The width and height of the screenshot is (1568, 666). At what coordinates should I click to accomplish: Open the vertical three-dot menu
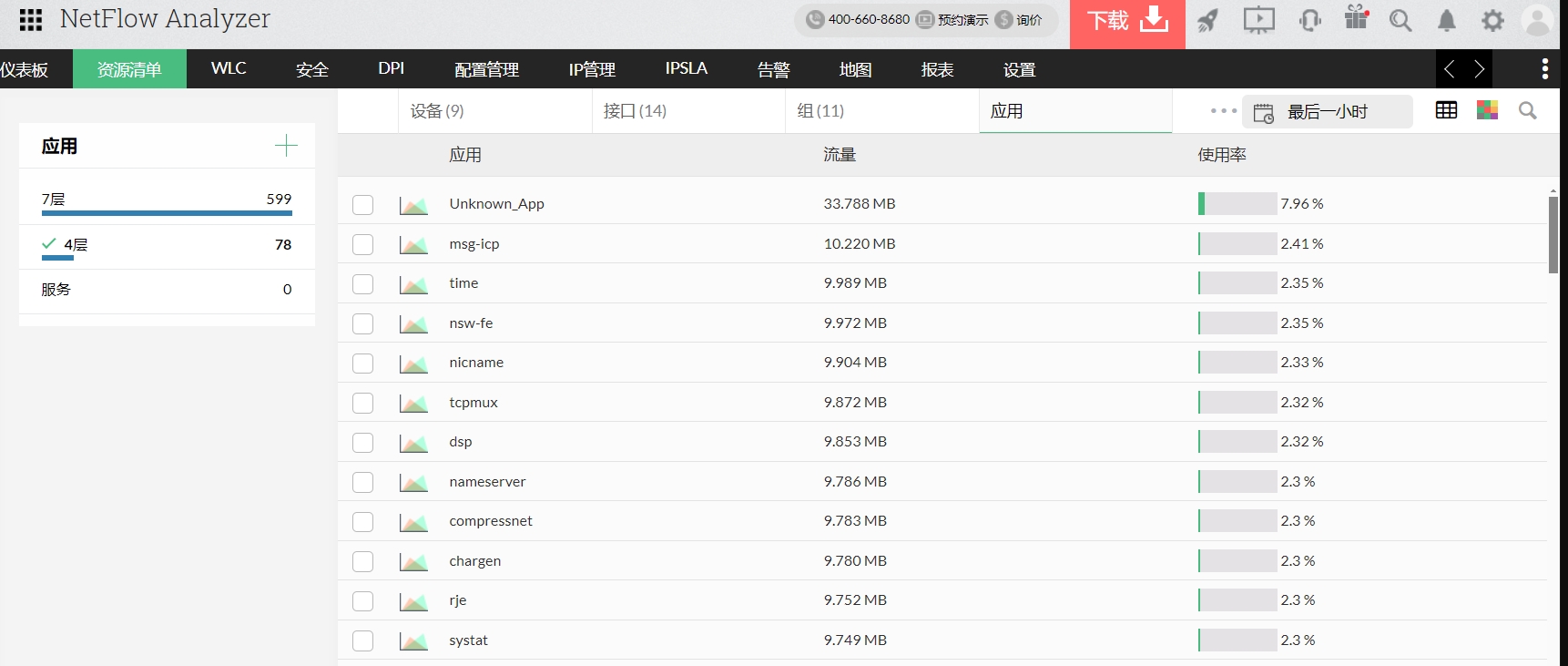[1544, 68]
